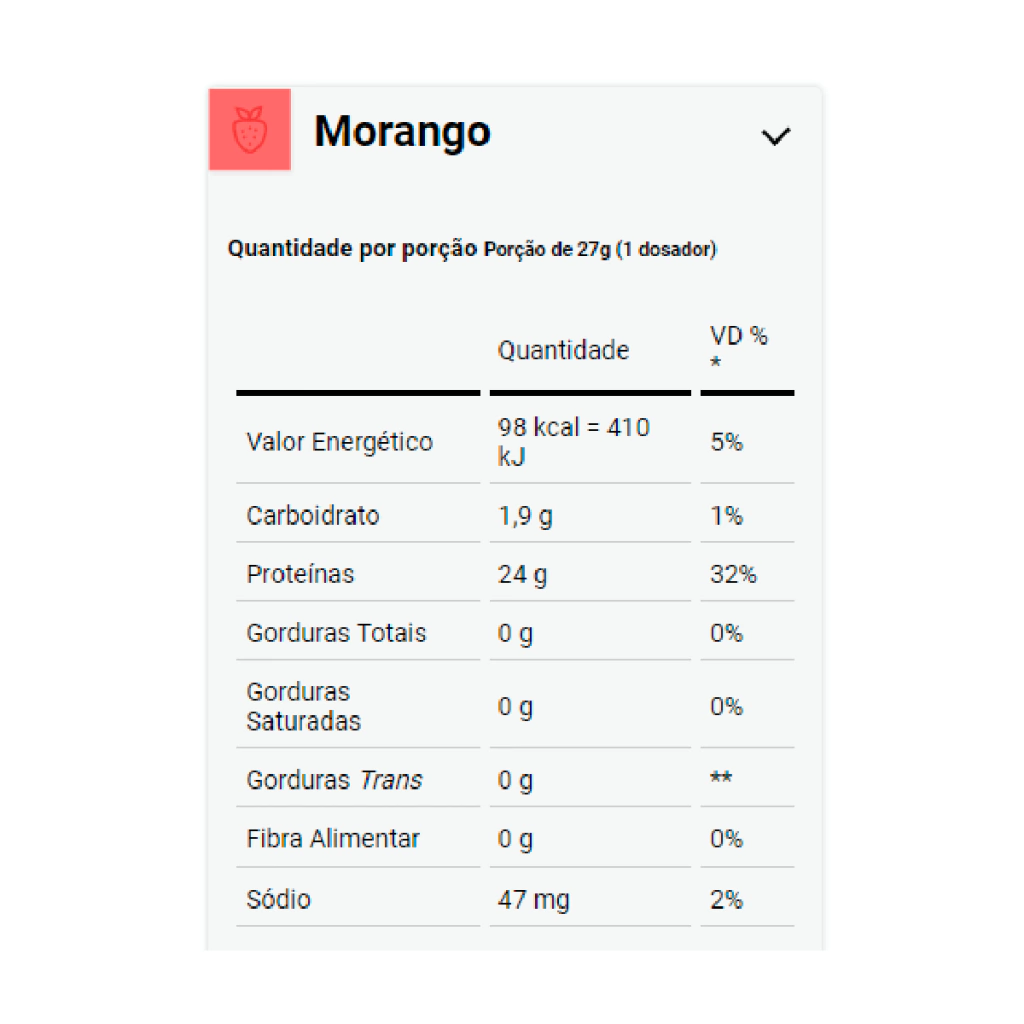
Task: Click the Quantidade column header
Action: [x=564, y=350]
